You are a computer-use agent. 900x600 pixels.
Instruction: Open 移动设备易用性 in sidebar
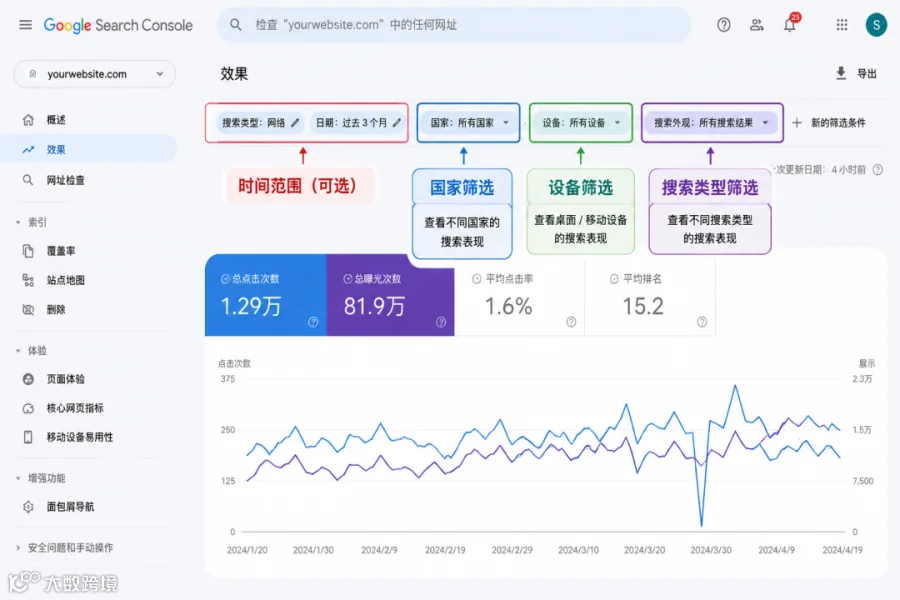(80, 438)
